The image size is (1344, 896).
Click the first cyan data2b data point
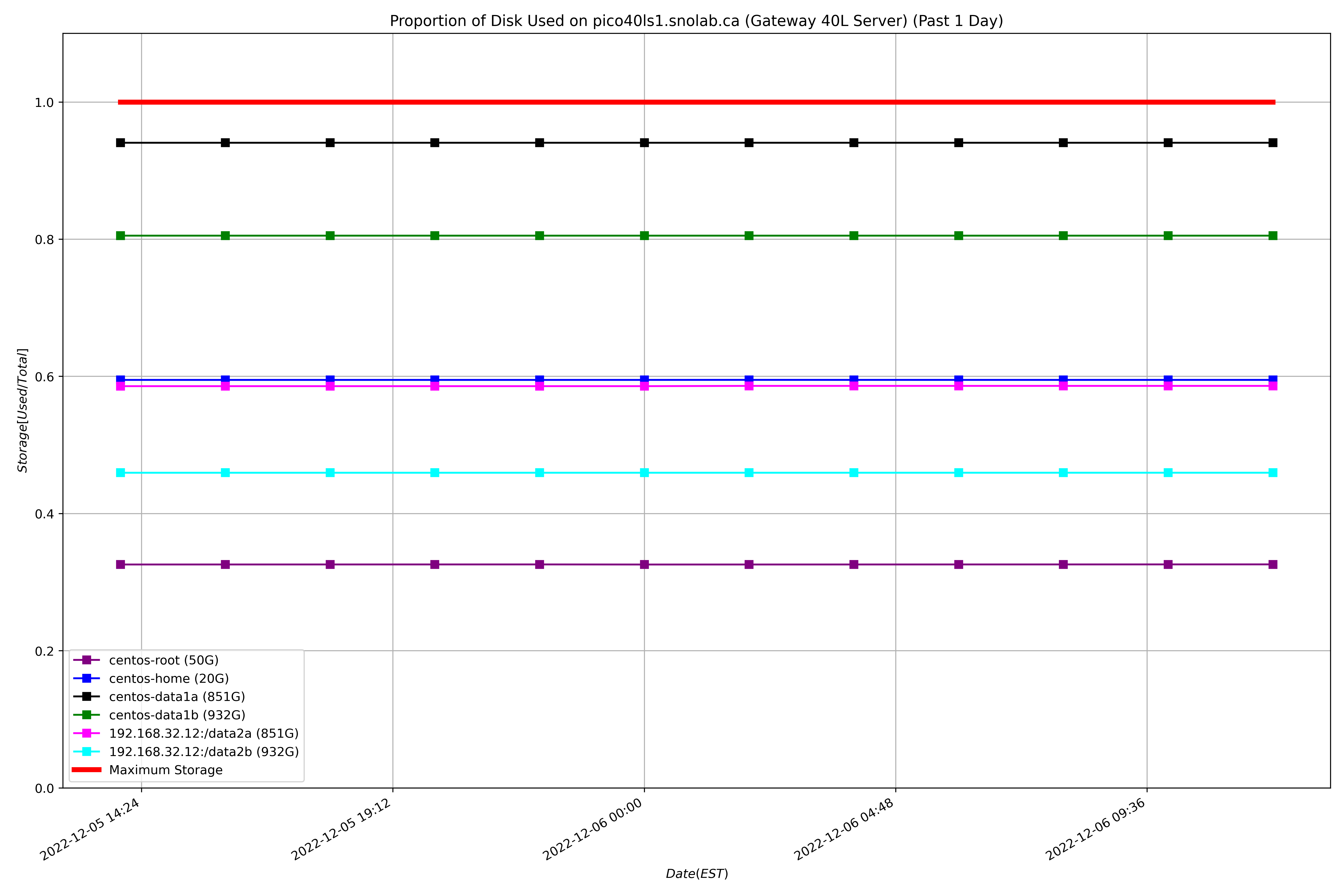click(121, 473)
